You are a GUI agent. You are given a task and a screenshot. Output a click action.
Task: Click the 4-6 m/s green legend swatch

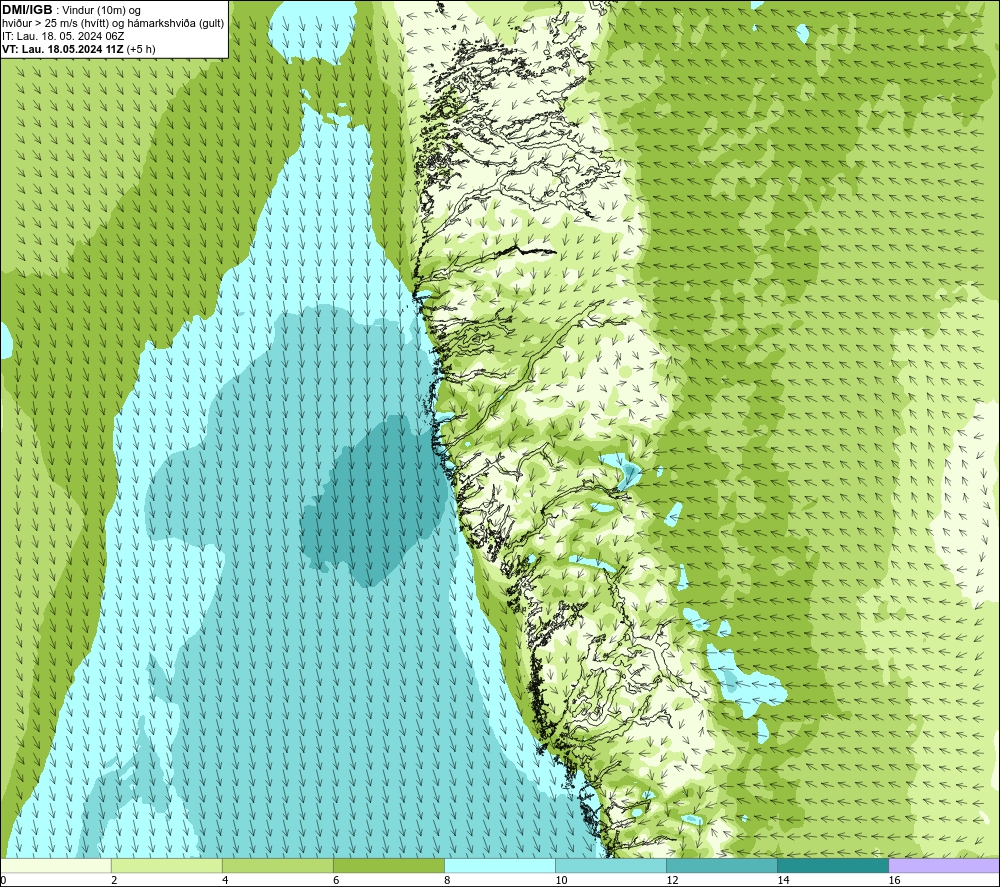pyautogui.click(x=278, y=866)
